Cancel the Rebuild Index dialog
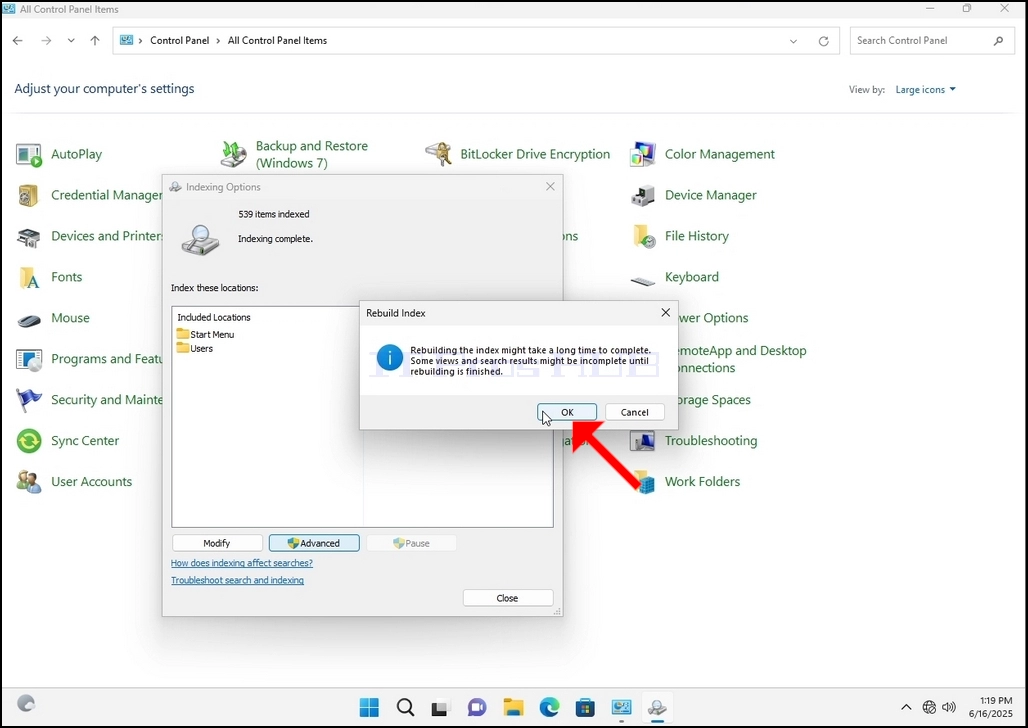The image size is (1028, 728). pos(634,412)
